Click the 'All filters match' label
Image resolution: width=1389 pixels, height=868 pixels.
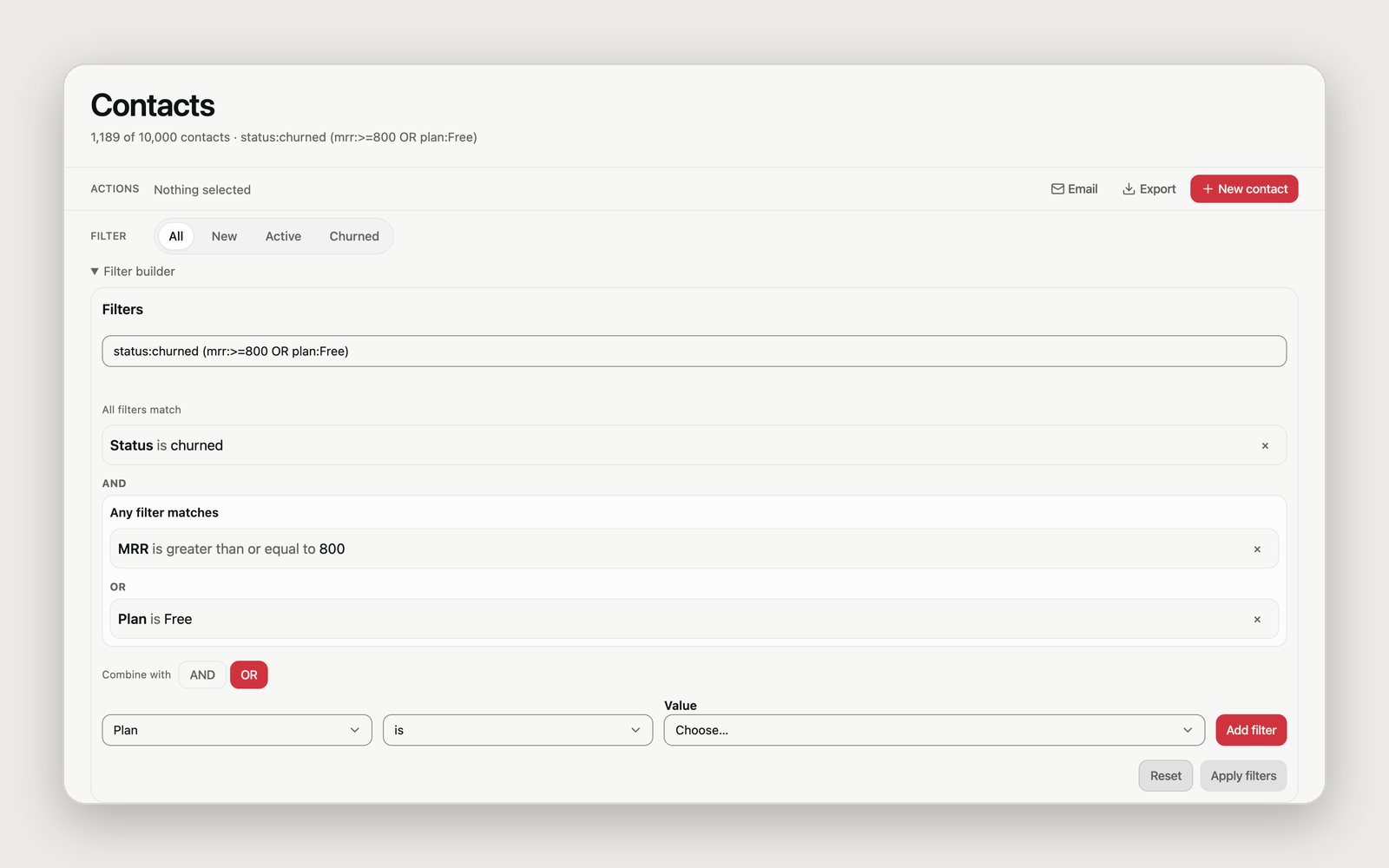[142, 410]
